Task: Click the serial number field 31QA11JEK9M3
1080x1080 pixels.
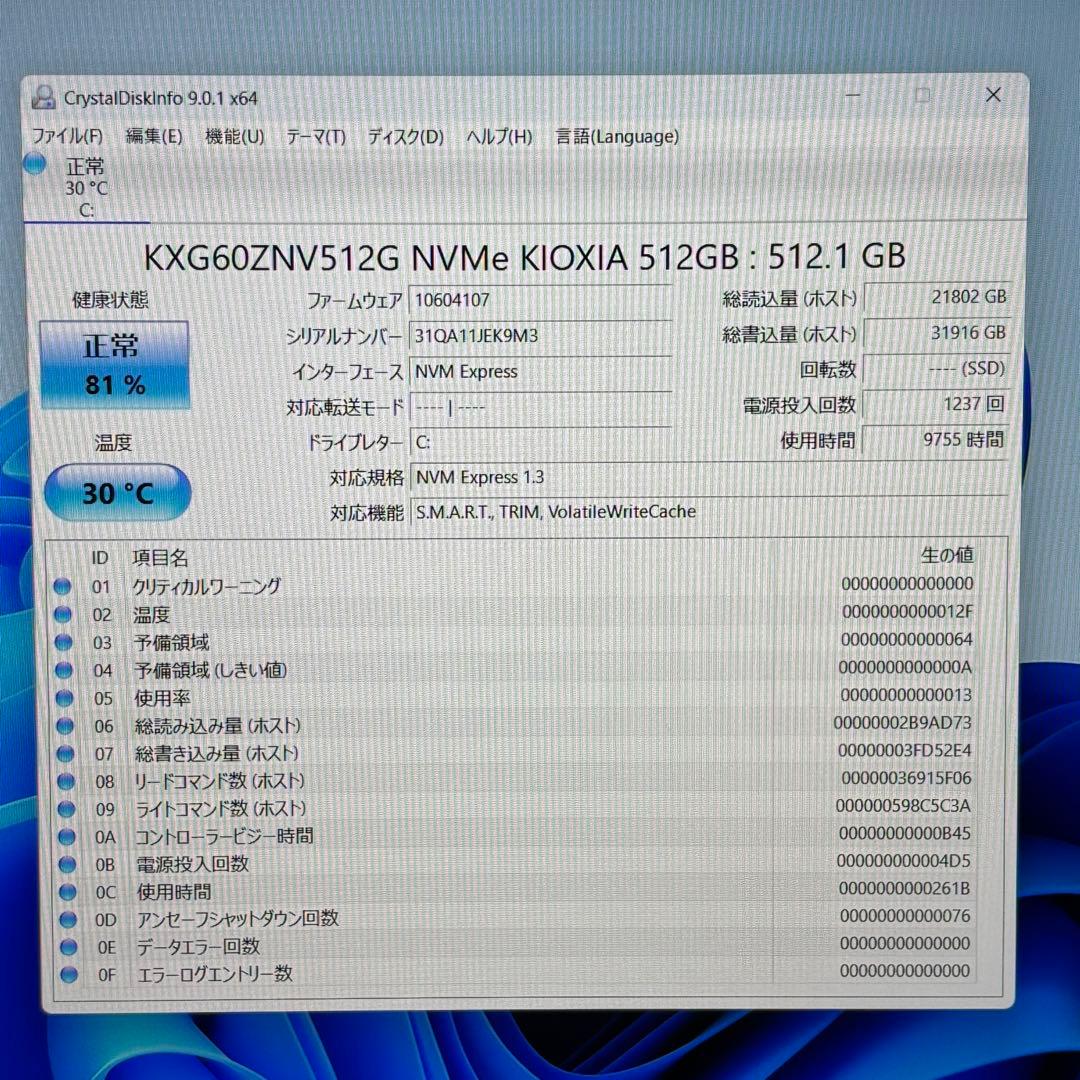Action: (x=541, y=336)
